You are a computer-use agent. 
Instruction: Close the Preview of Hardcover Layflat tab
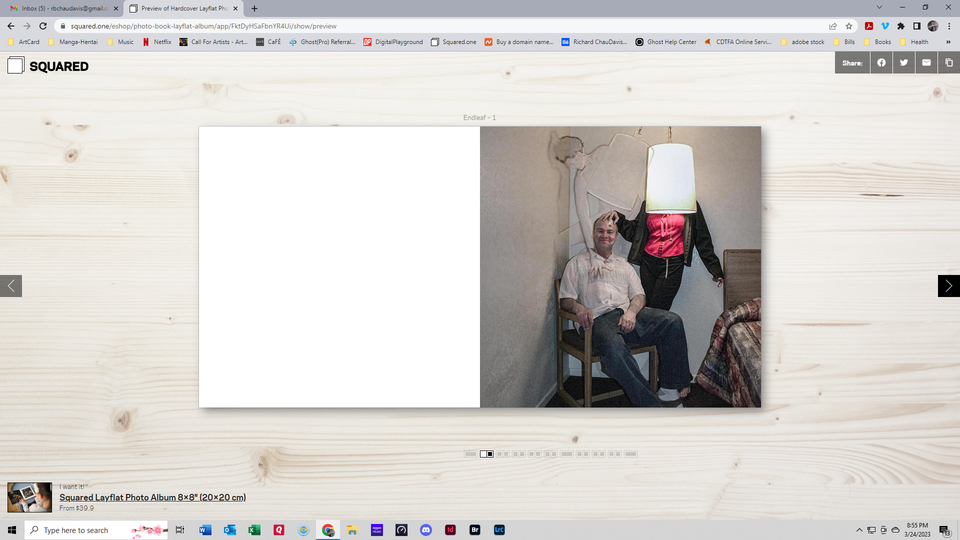click(x=235, y=9)
